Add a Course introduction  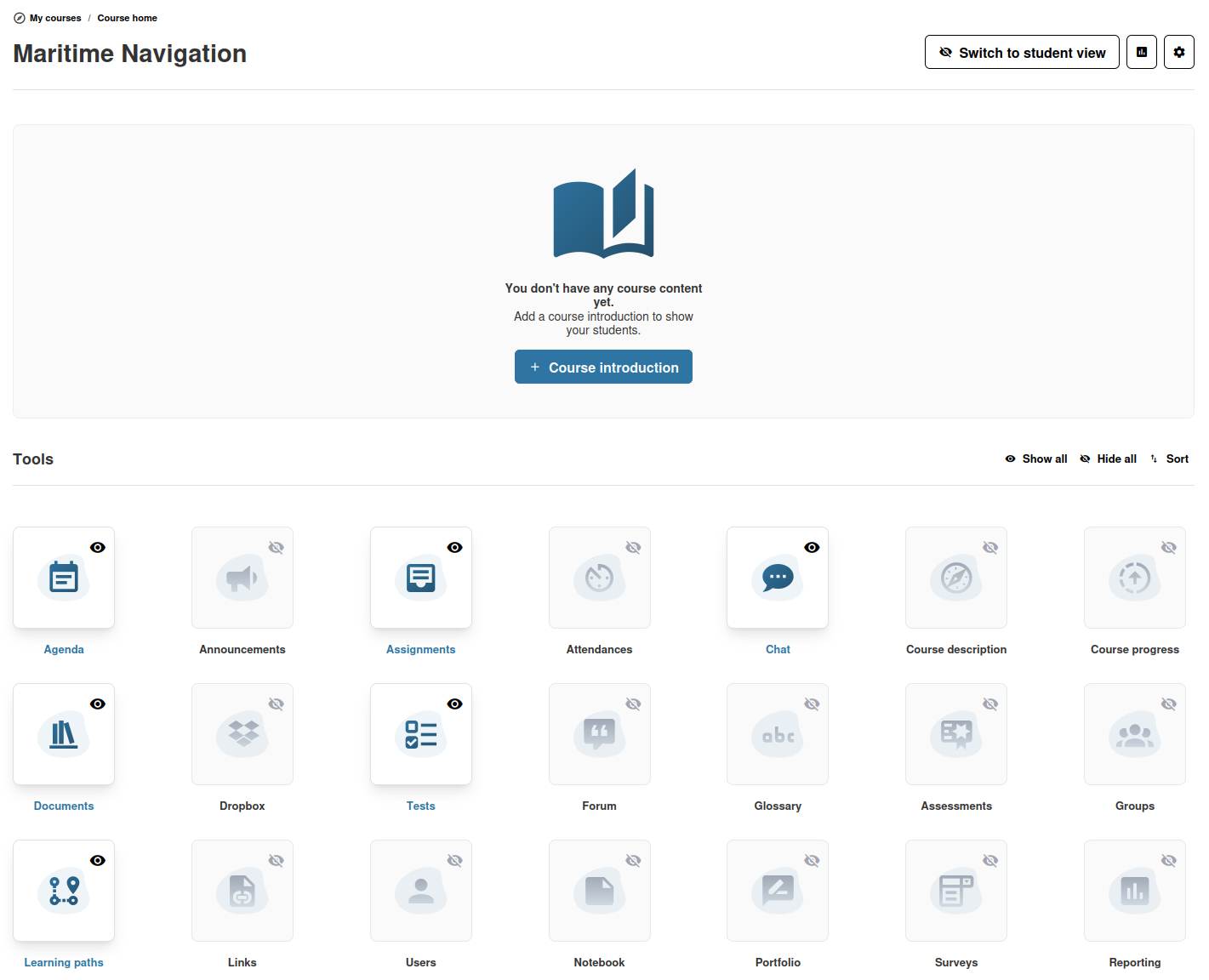(603, 367)
